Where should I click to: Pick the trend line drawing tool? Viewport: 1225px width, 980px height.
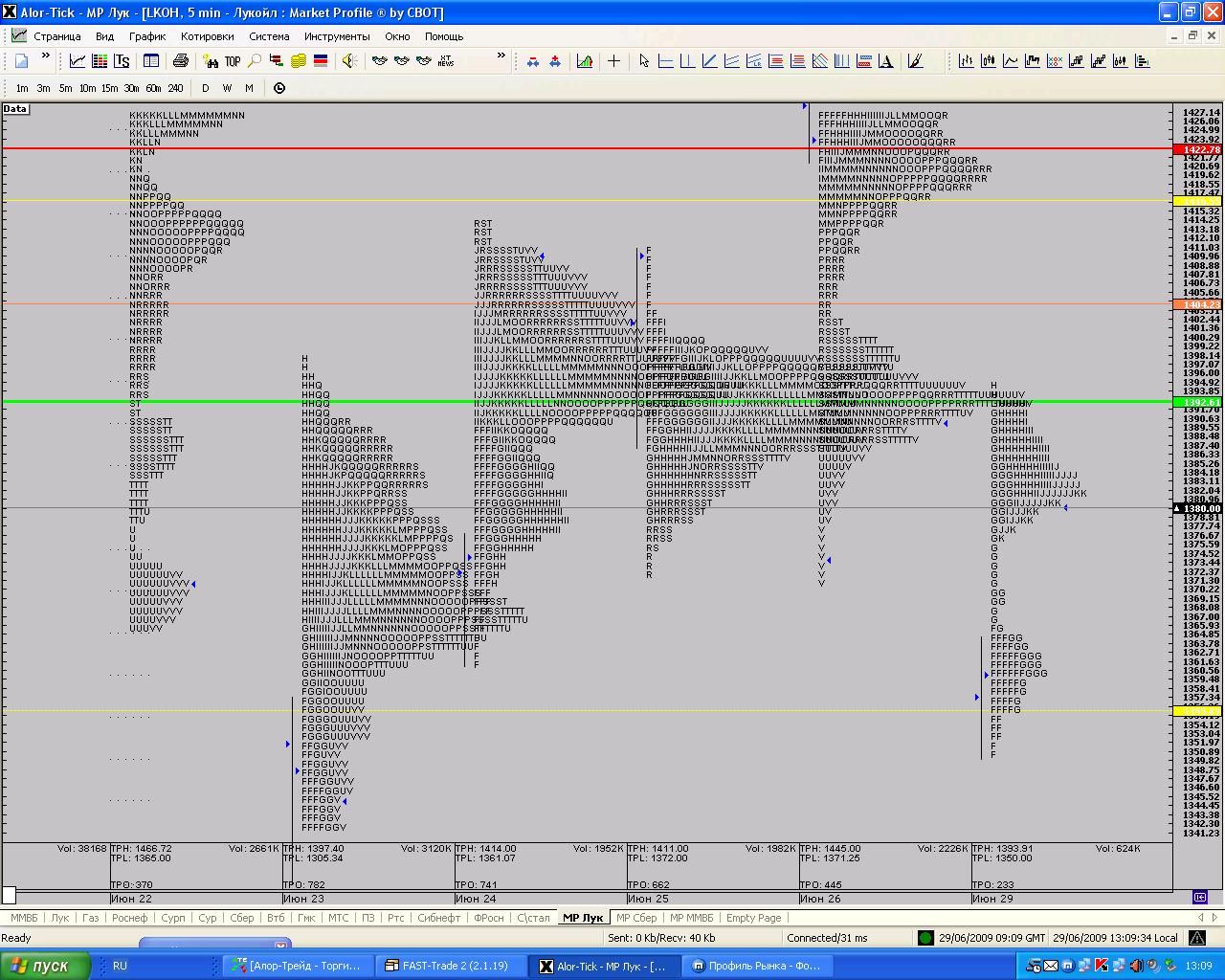click(709, 61)
